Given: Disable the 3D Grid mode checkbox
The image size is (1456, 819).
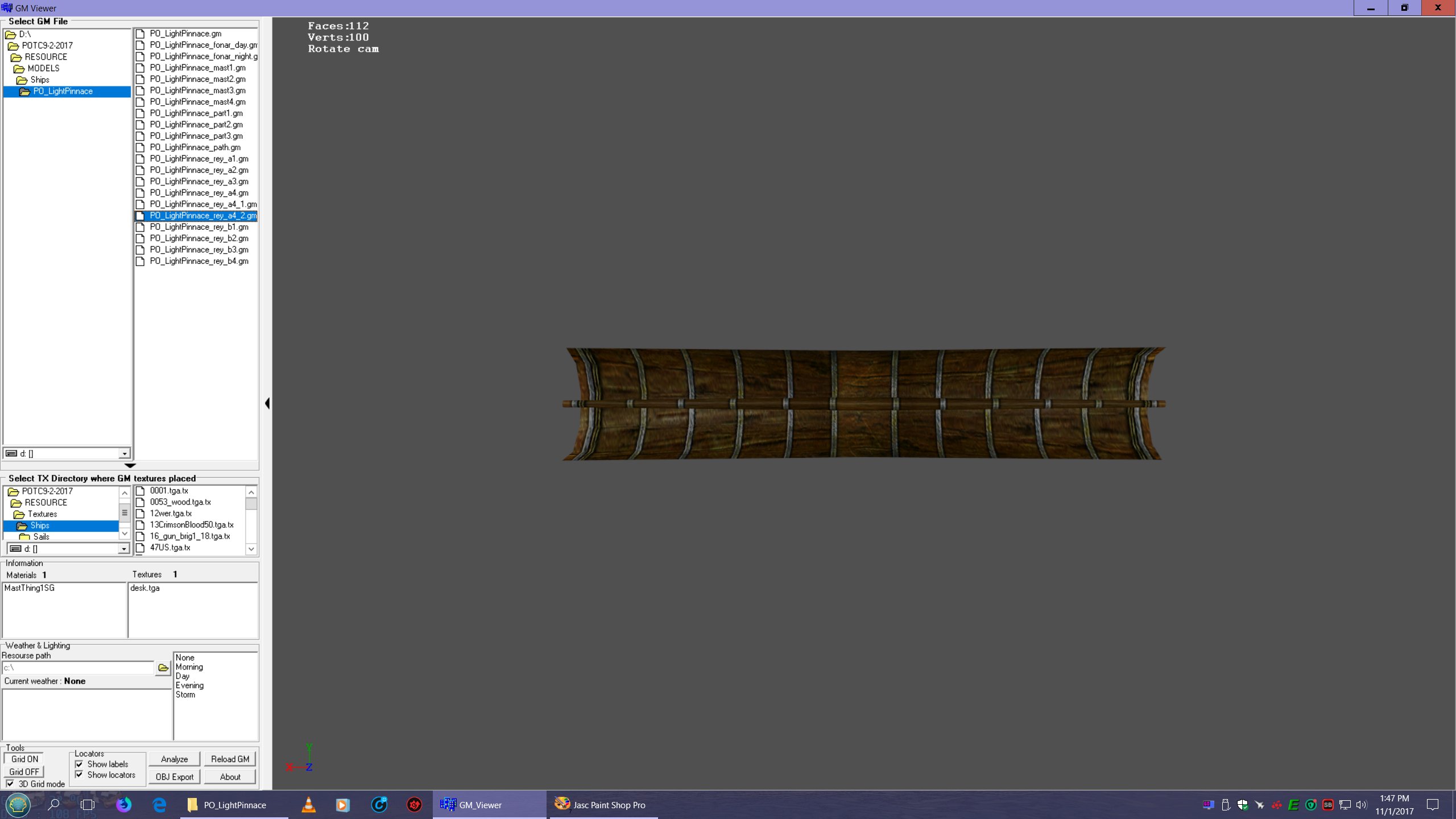Looking at the screenshot, I should [10, 784].
